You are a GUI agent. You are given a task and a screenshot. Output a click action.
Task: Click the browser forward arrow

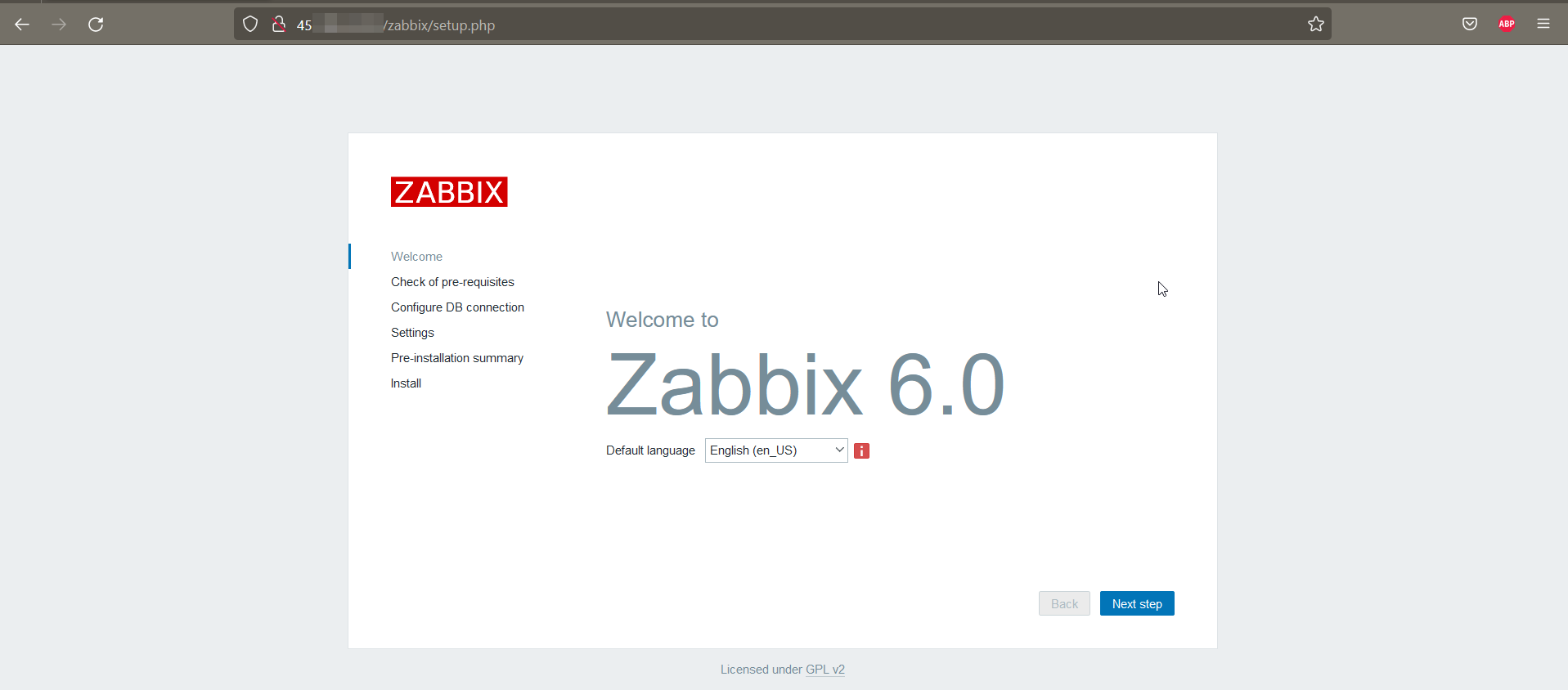coord(59,25)
